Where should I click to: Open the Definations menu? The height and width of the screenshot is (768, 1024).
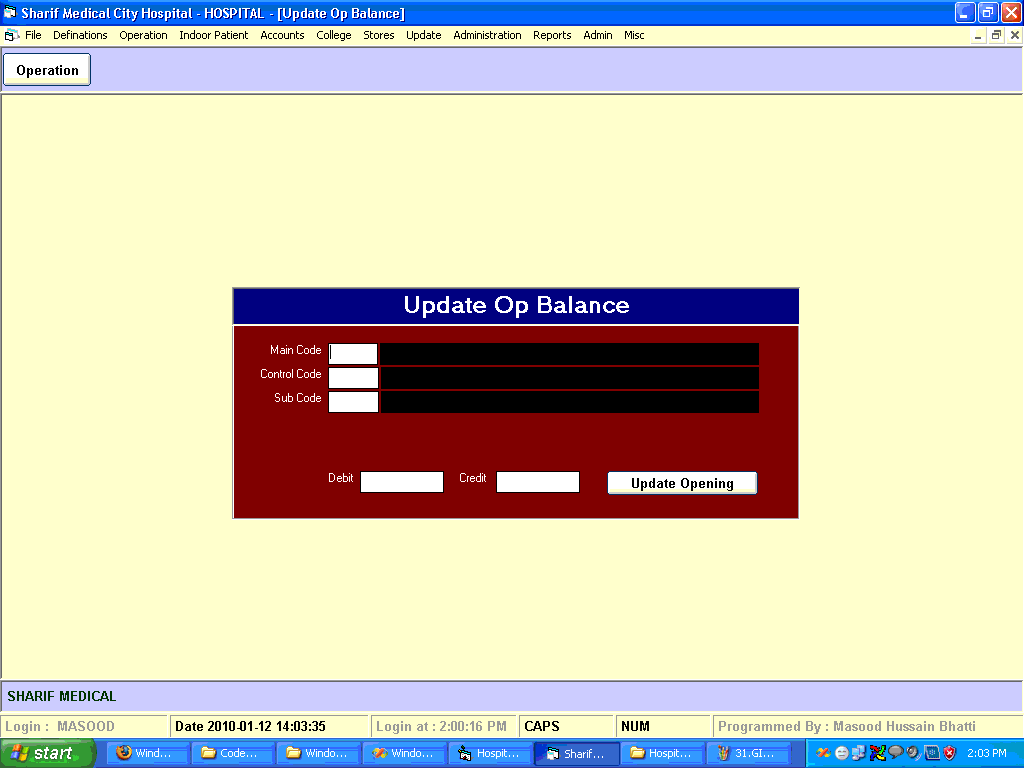(80, 35)
